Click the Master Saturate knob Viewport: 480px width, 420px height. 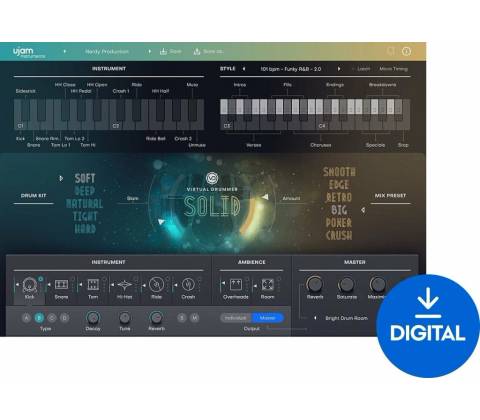346,284
